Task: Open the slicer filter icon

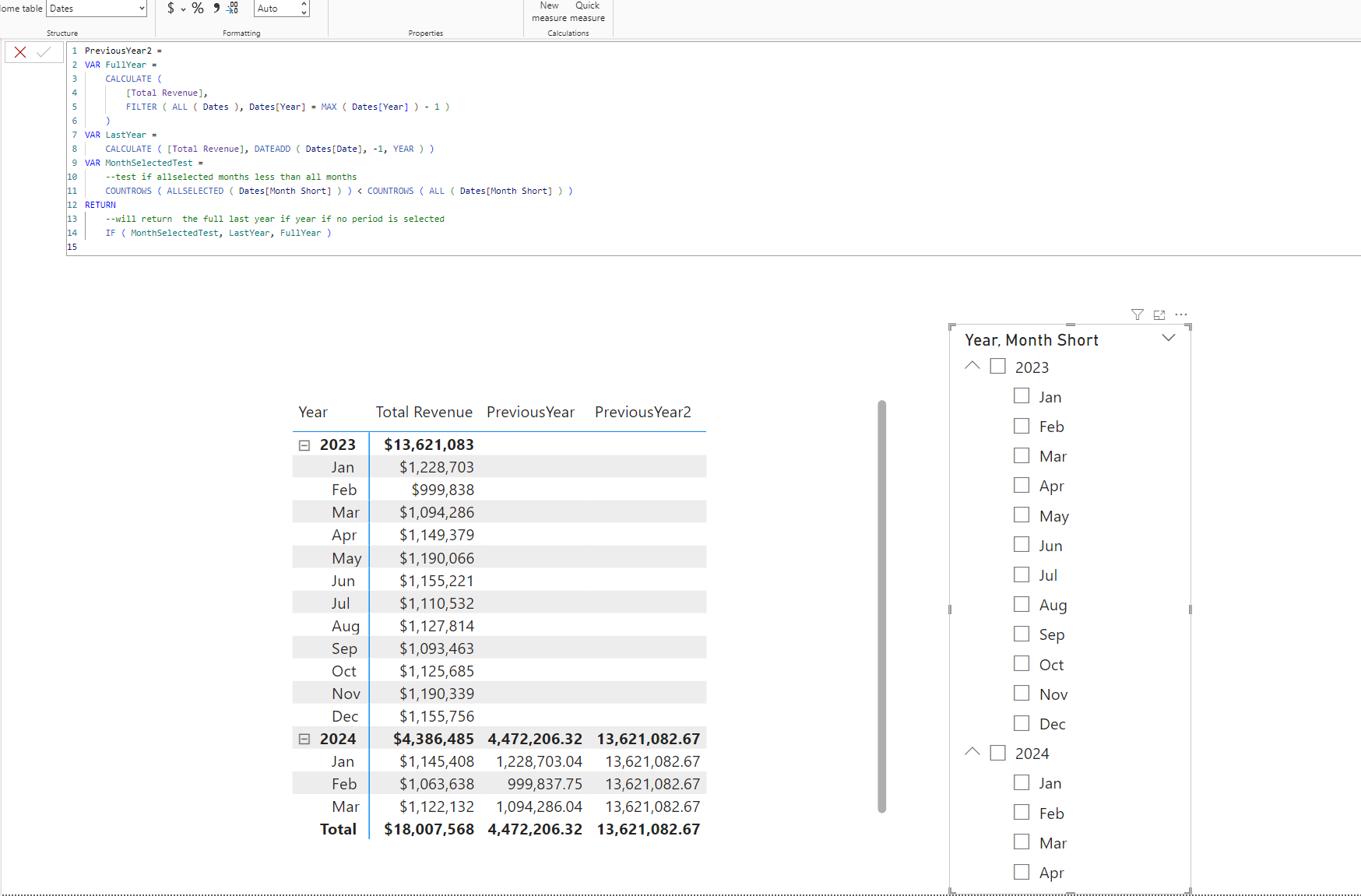Action: [1138, 314]
